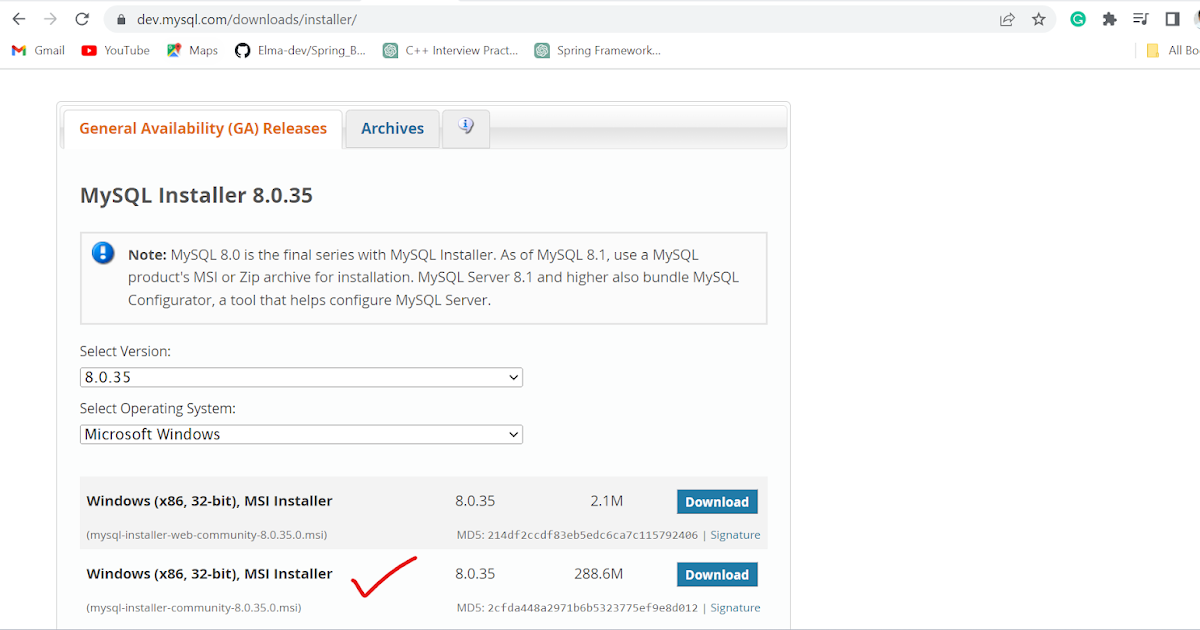Click the lock icon in address bar
Viewport: 1200px width, 630px height.
click(121, 19)
